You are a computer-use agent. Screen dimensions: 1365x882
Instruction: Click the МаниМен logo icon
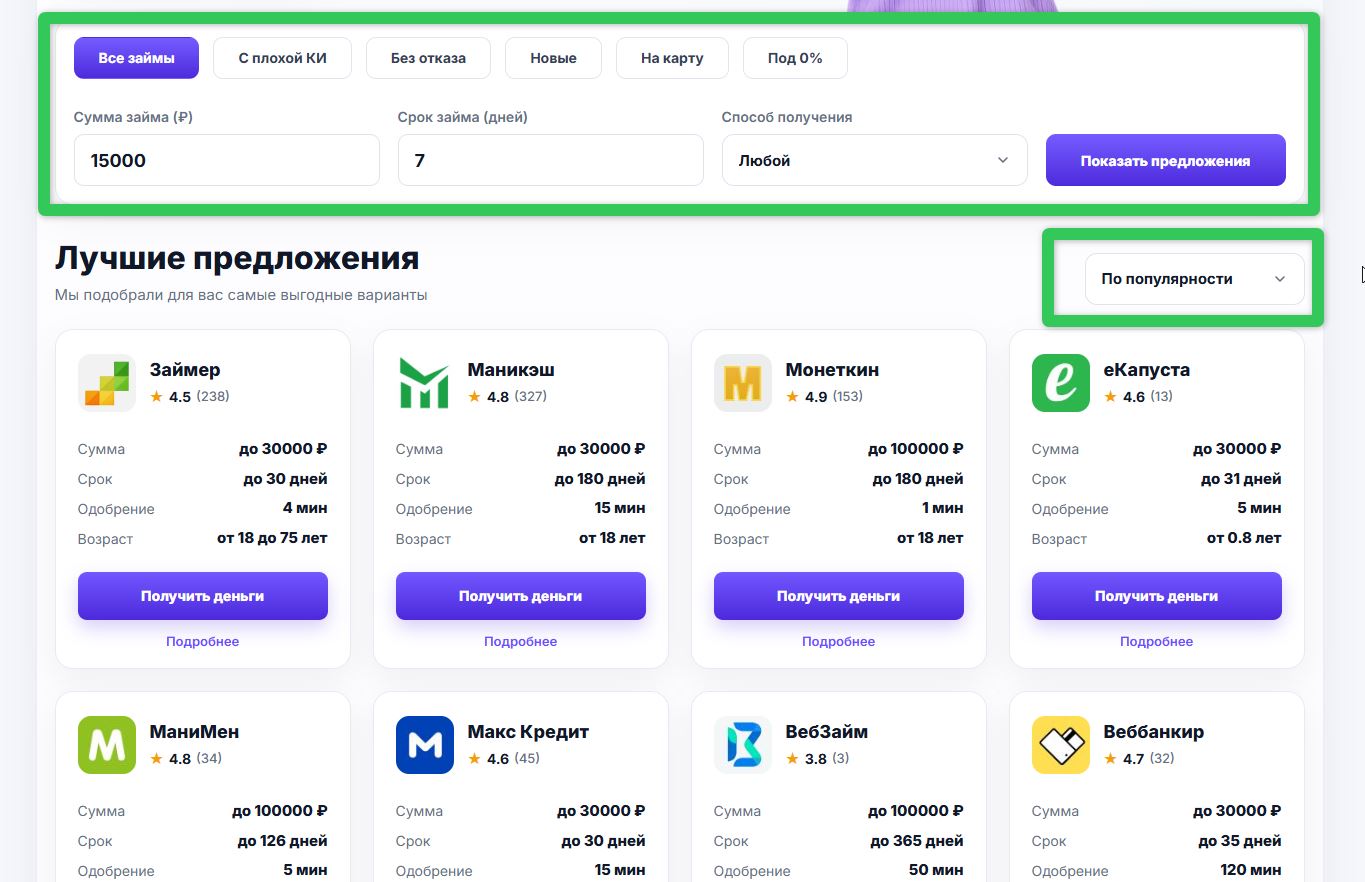[107, 745]
